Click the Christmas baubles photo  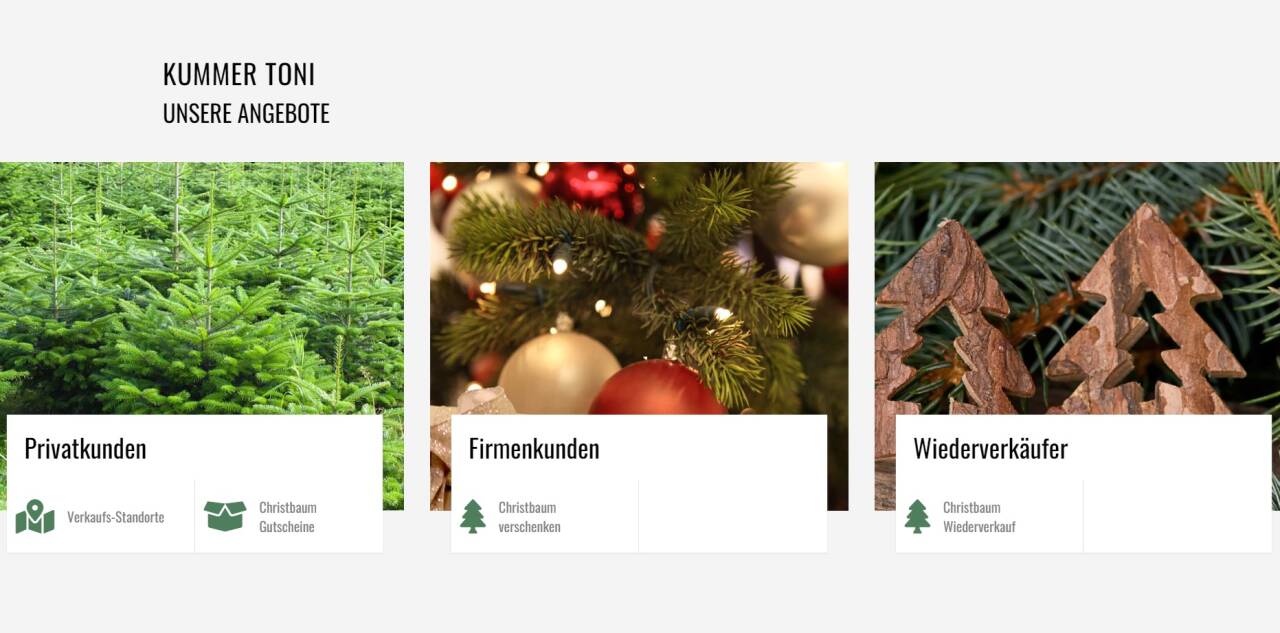pyautogui.click(x=639, y=288)
